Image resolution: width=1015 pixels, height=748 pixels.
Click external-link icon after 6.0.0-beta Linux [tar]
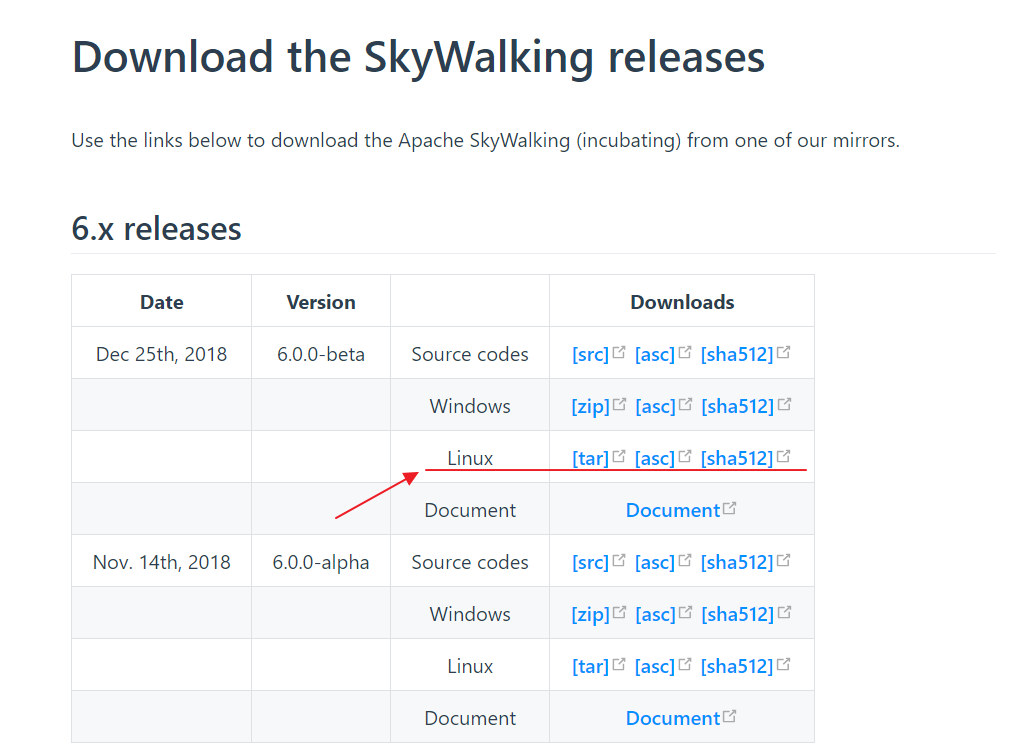619,456
